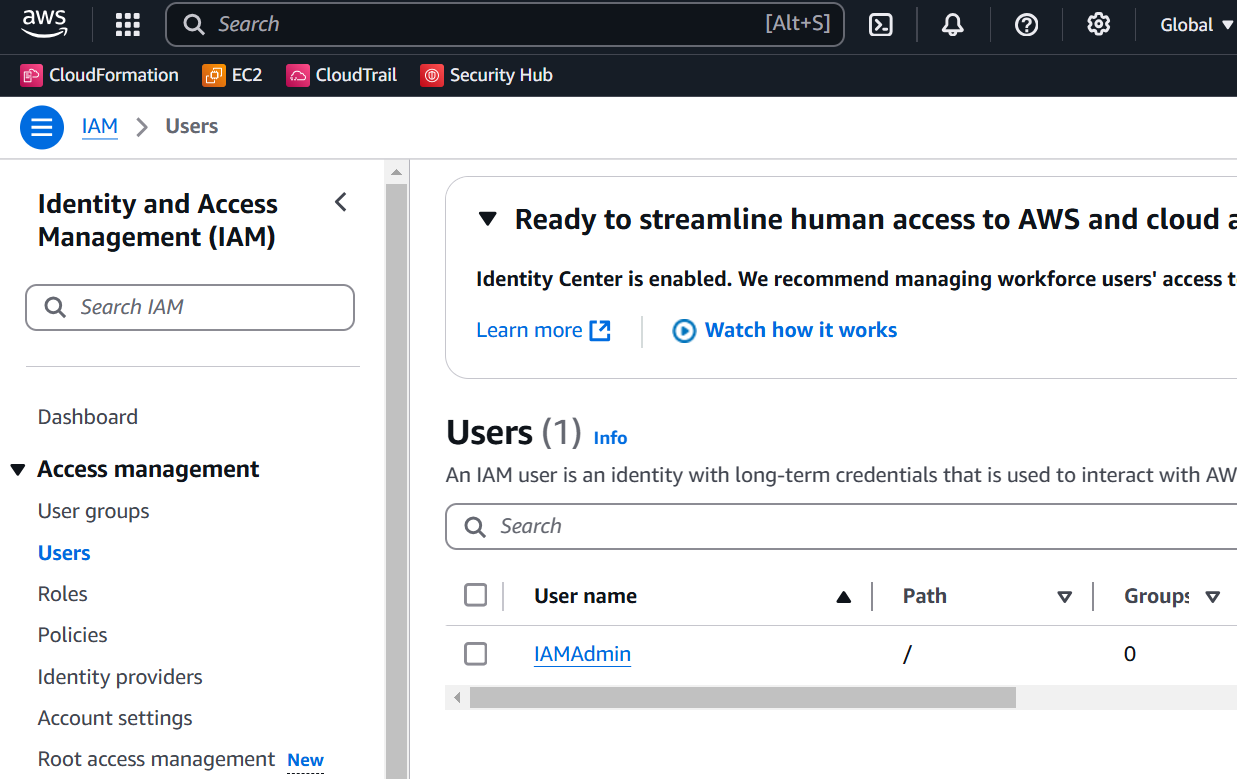
Task: Click the CloudTrail favorites icon
Action: [x=298, y=75]
